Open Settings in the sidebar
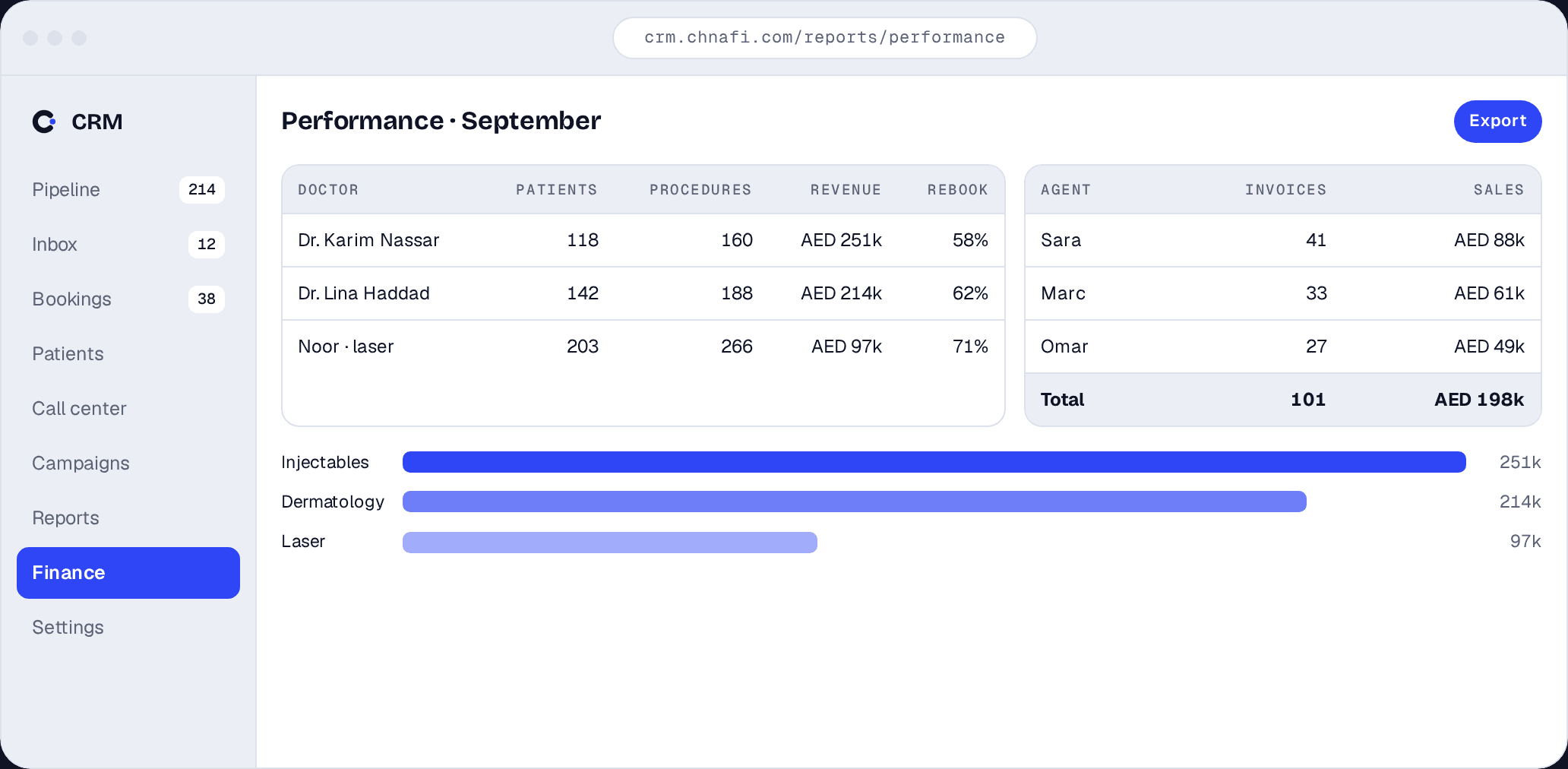The height and width of the screenshot is (769, 1568). click(128, 628)
